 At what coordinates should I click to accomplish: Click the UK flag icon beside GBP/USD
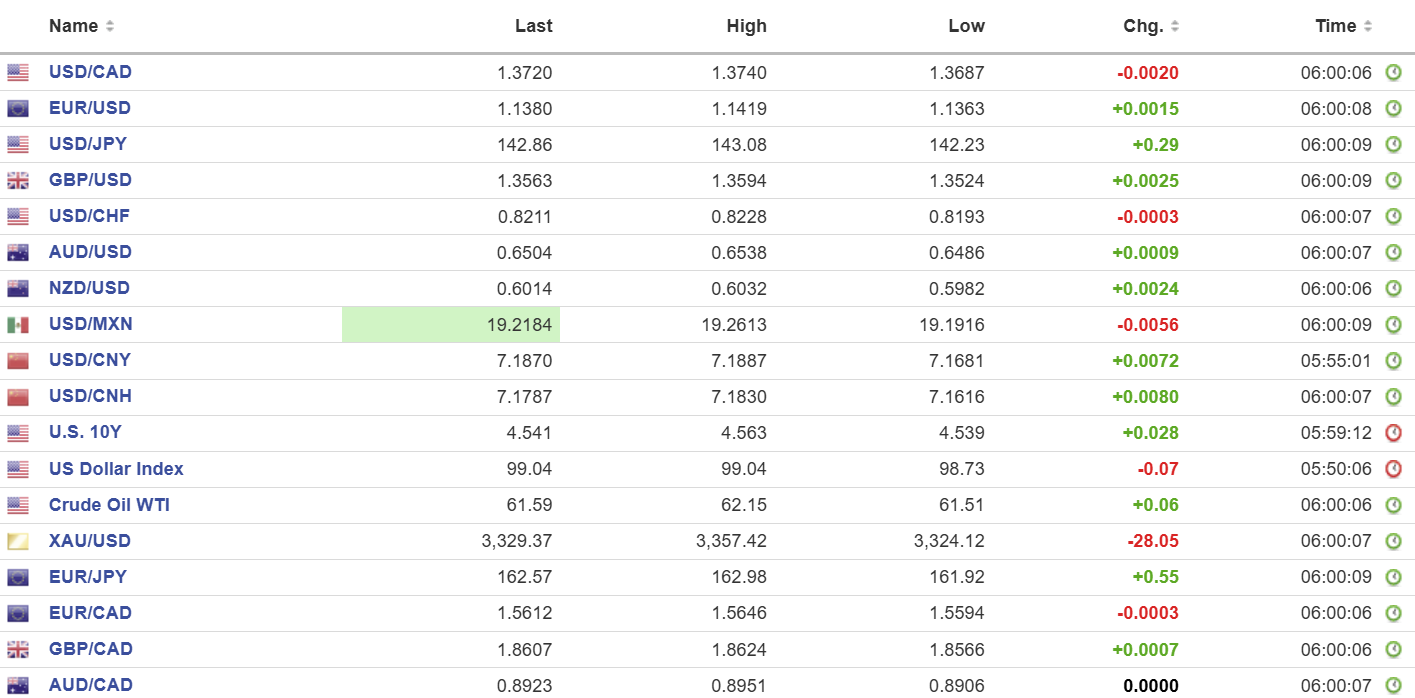(18, 181)
